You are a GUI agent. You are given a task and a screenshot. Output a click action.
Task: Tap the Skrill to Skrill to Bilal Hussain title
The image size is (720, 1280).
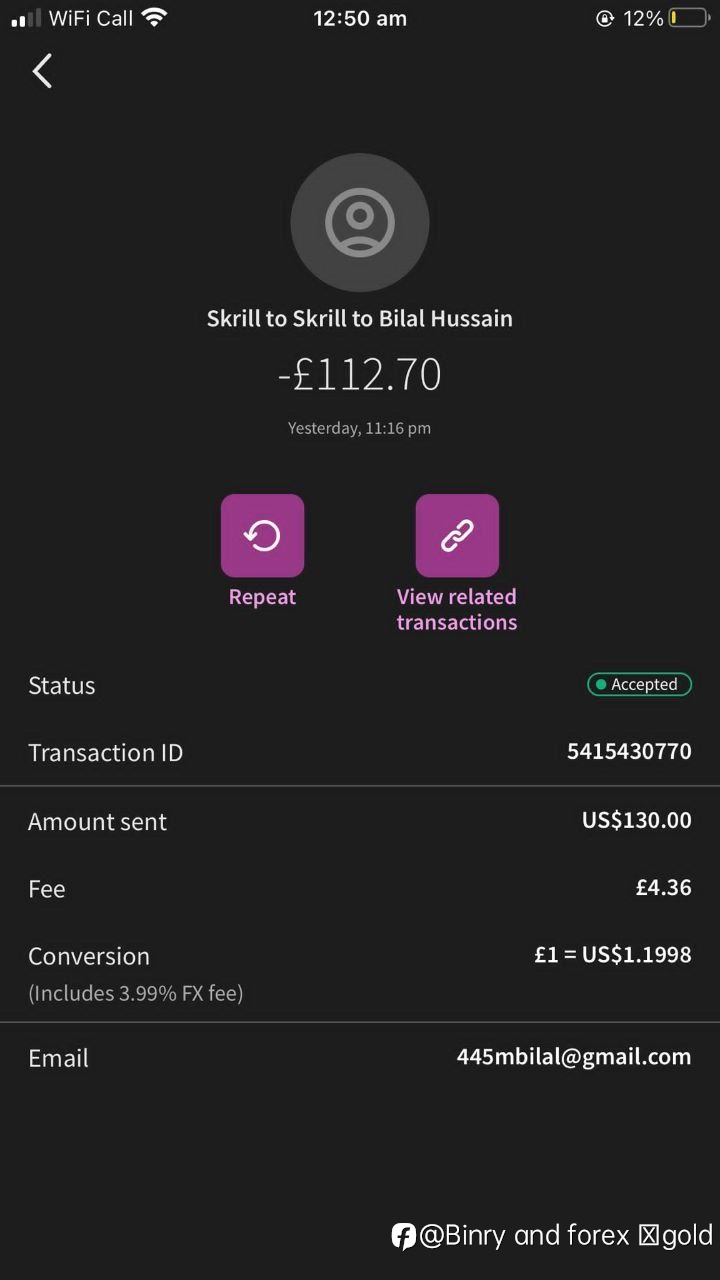coord(360,319)
